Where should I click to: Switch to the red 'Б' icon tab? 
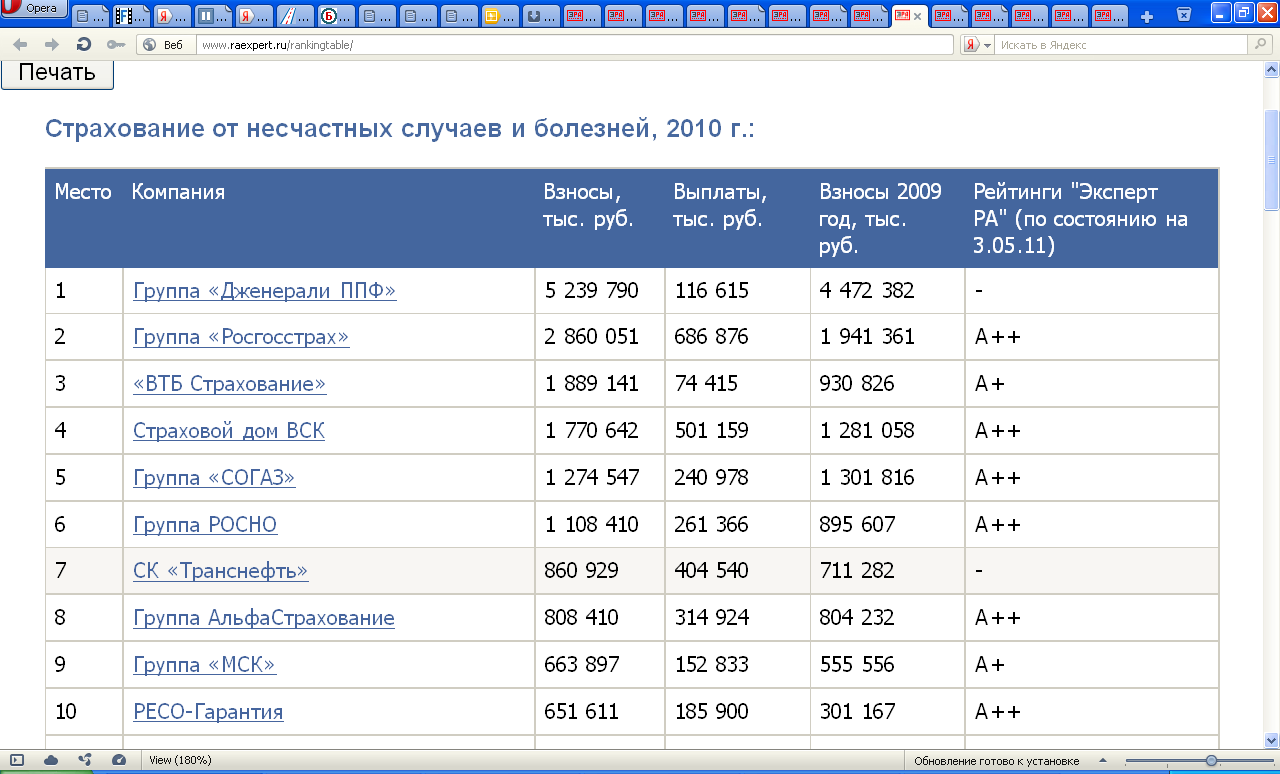(336, 16)
